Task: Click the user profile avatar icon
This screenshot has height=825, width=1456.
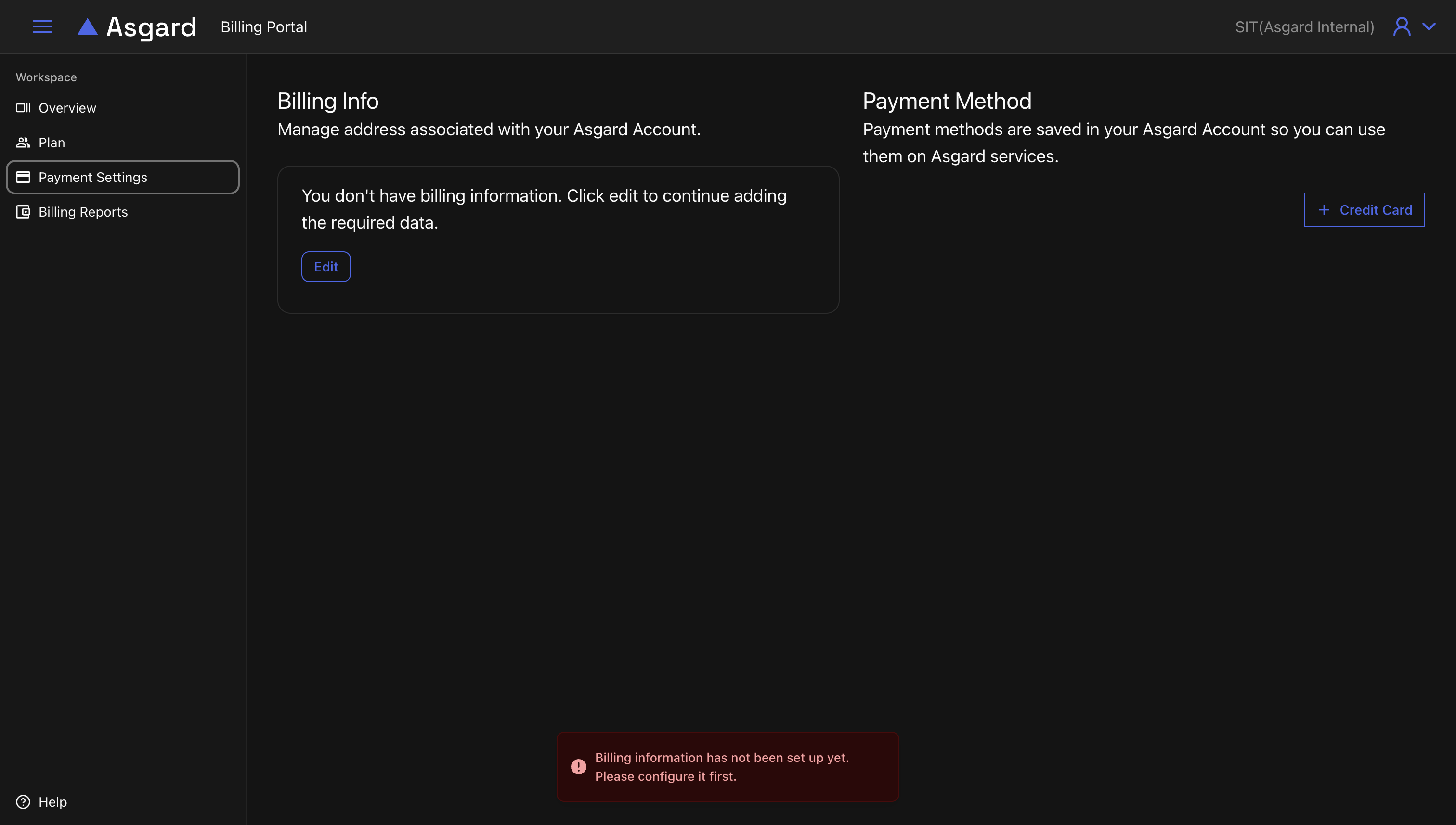Action: [1402, 26]
